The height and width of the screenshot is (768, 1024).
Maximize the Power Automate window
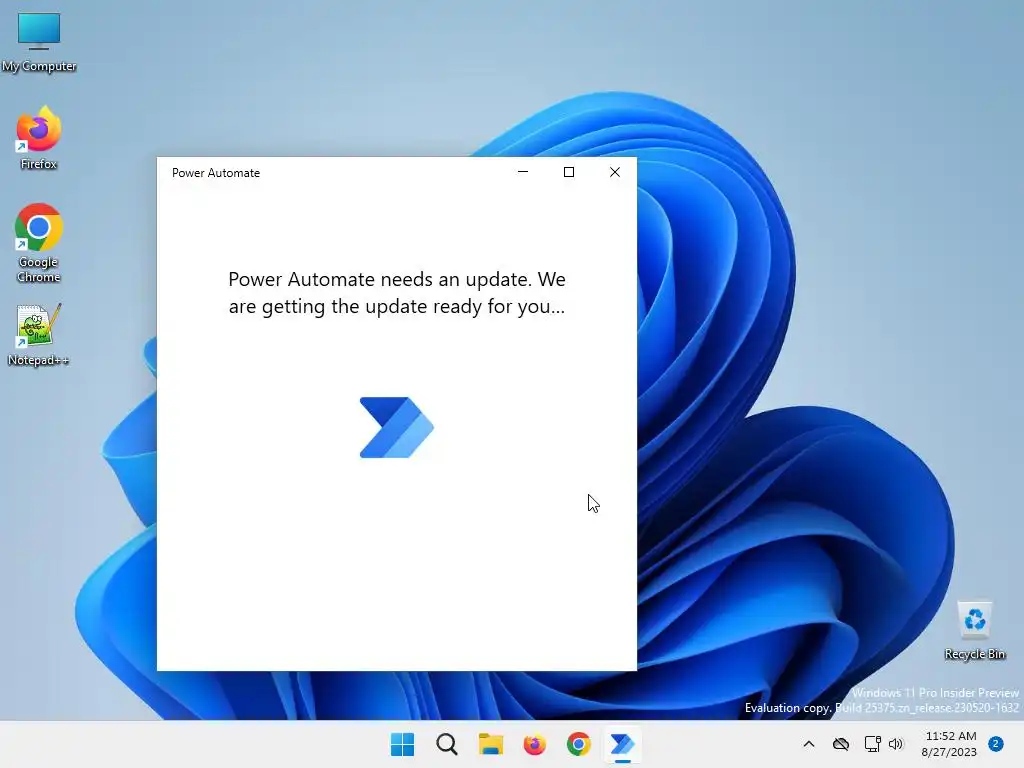(569, 172)
